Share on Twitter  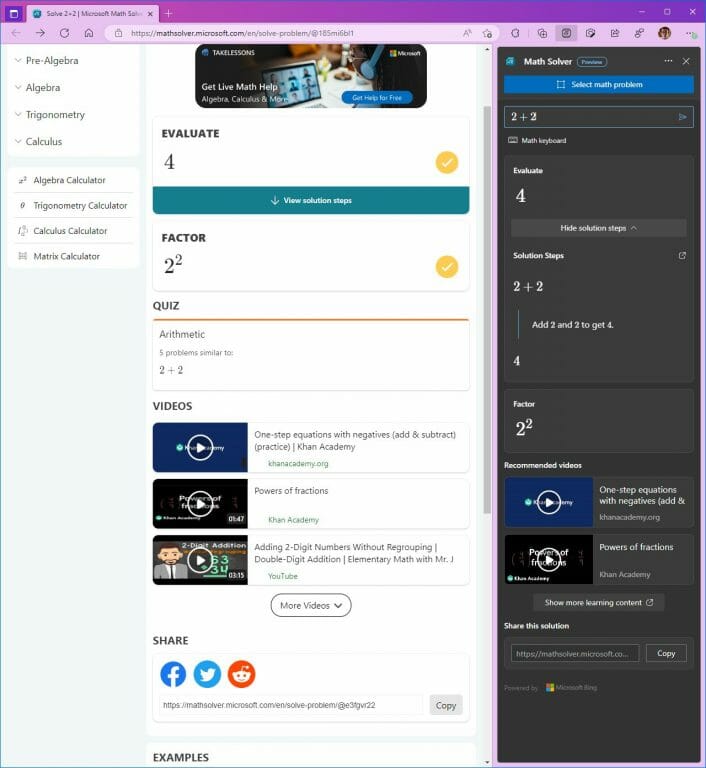207,674
